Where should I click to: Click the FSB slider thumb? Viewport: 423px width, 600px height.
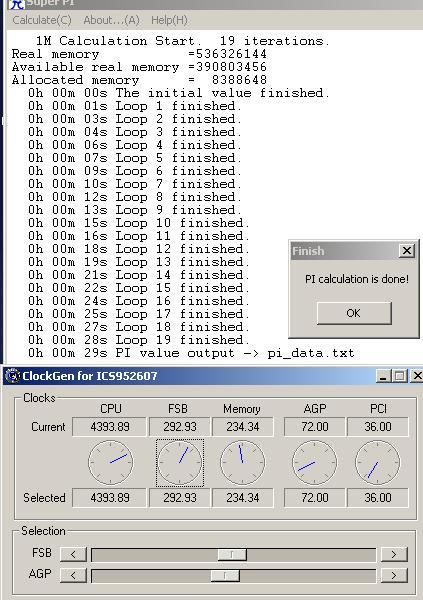[x=232, y=554]
